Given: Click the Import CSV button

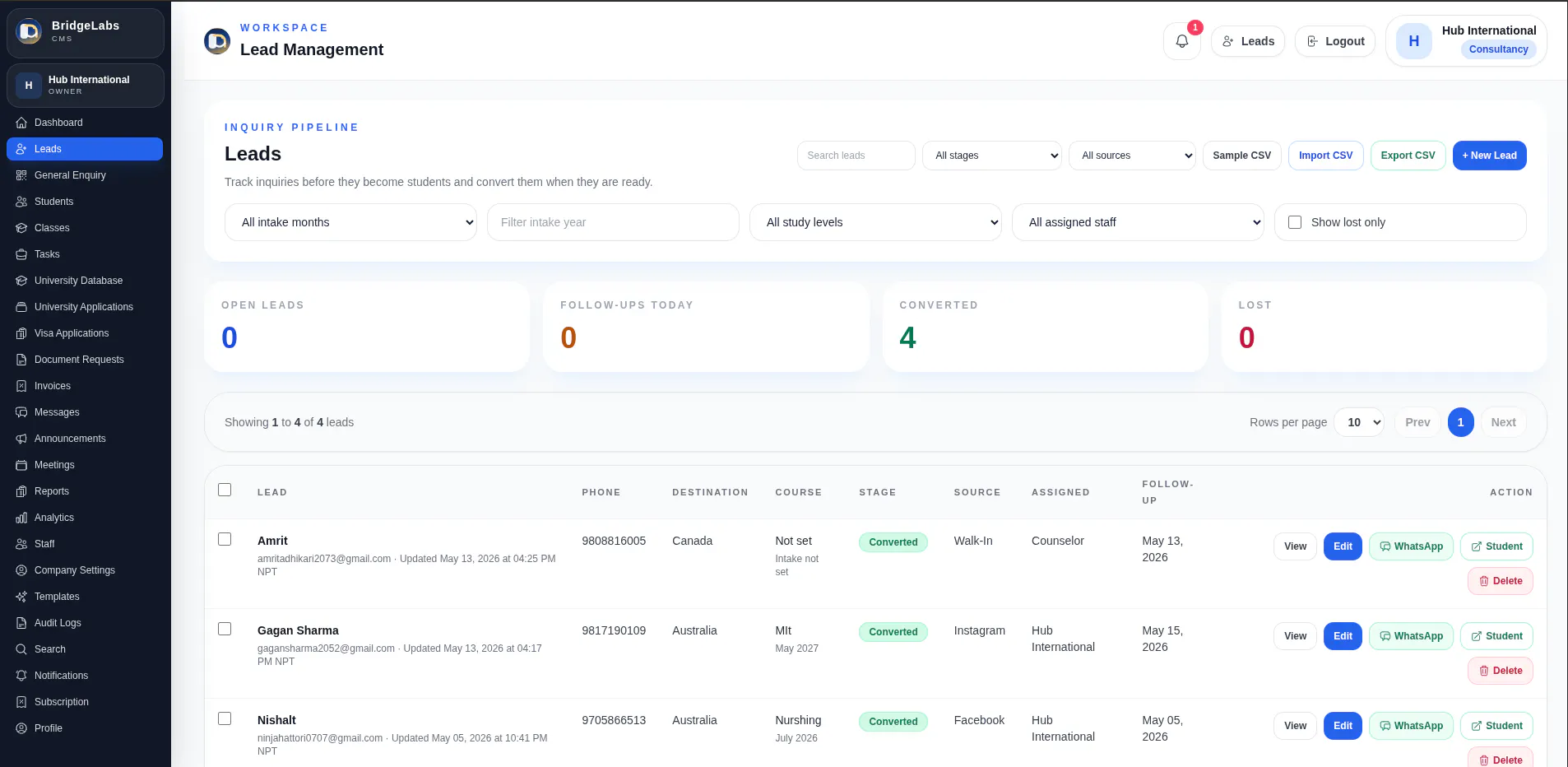Looking at the screenshot, I should [x=1325, y=156].
